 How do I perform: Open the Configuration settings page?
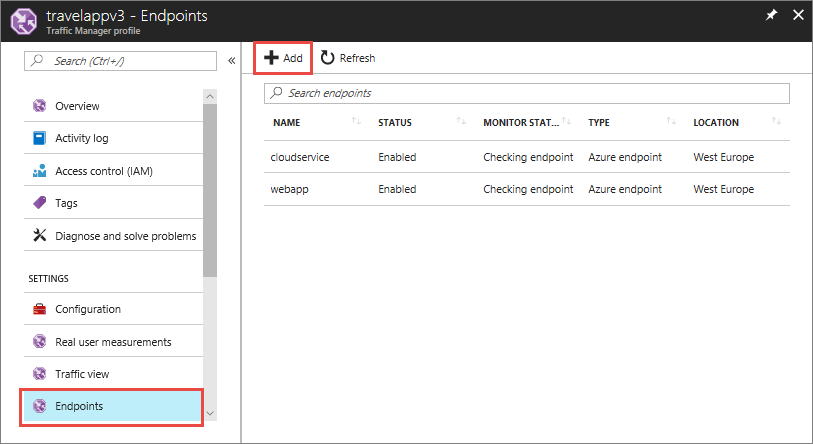pyautogui.click(x=113, y=309)
